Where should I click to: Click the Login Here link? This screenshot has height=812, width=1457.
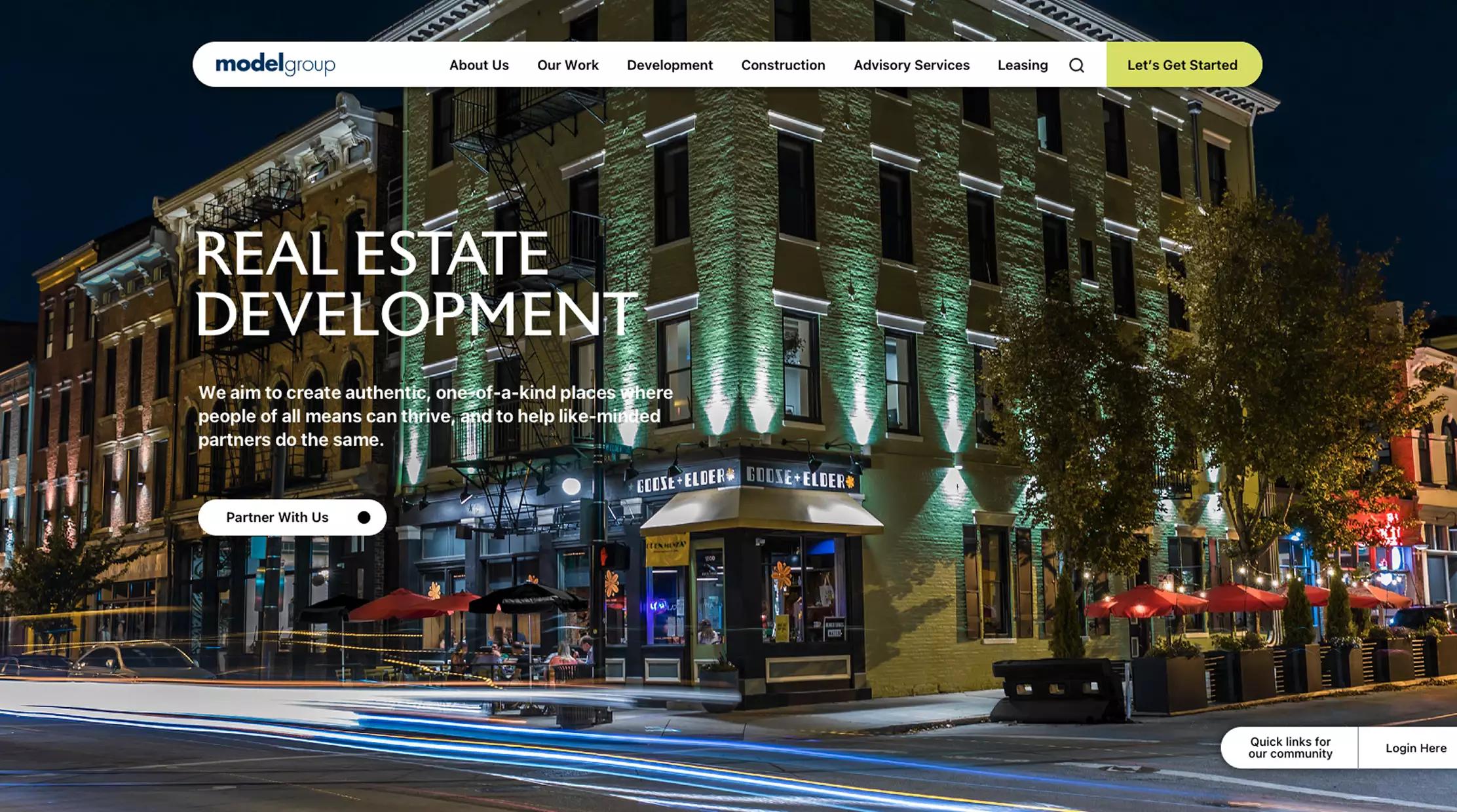[1415, 748]
